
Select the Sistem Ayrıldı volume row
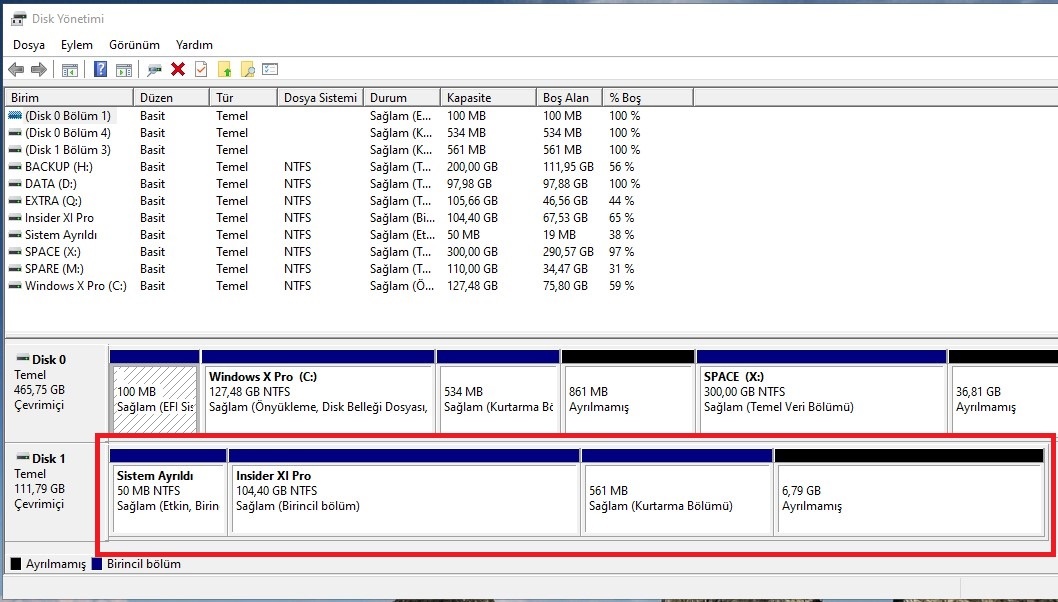pyautogui.click(x=324, y=235)
